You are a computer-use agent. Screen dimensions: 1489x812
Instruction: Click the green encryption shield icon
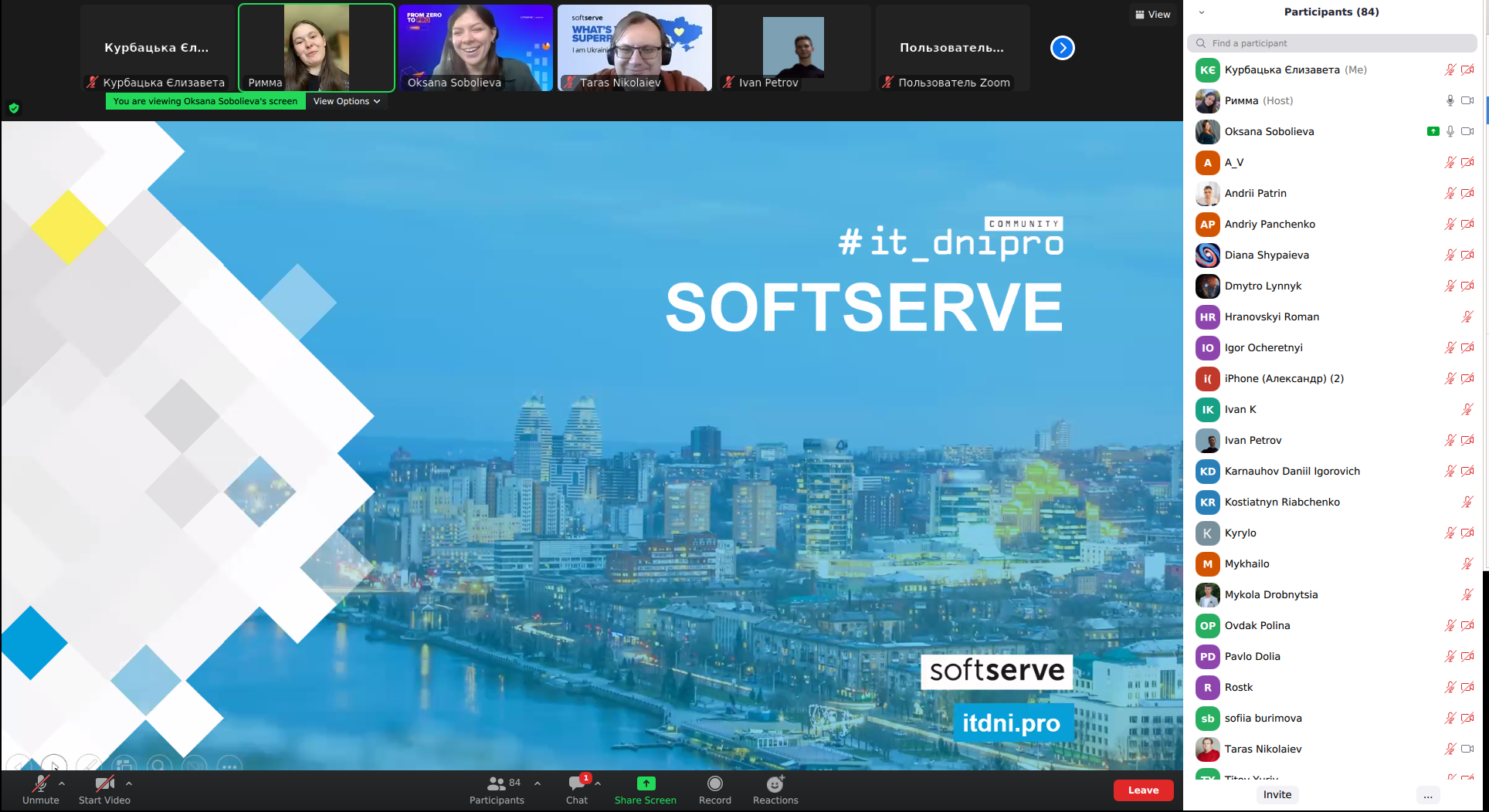click(14, 108)
